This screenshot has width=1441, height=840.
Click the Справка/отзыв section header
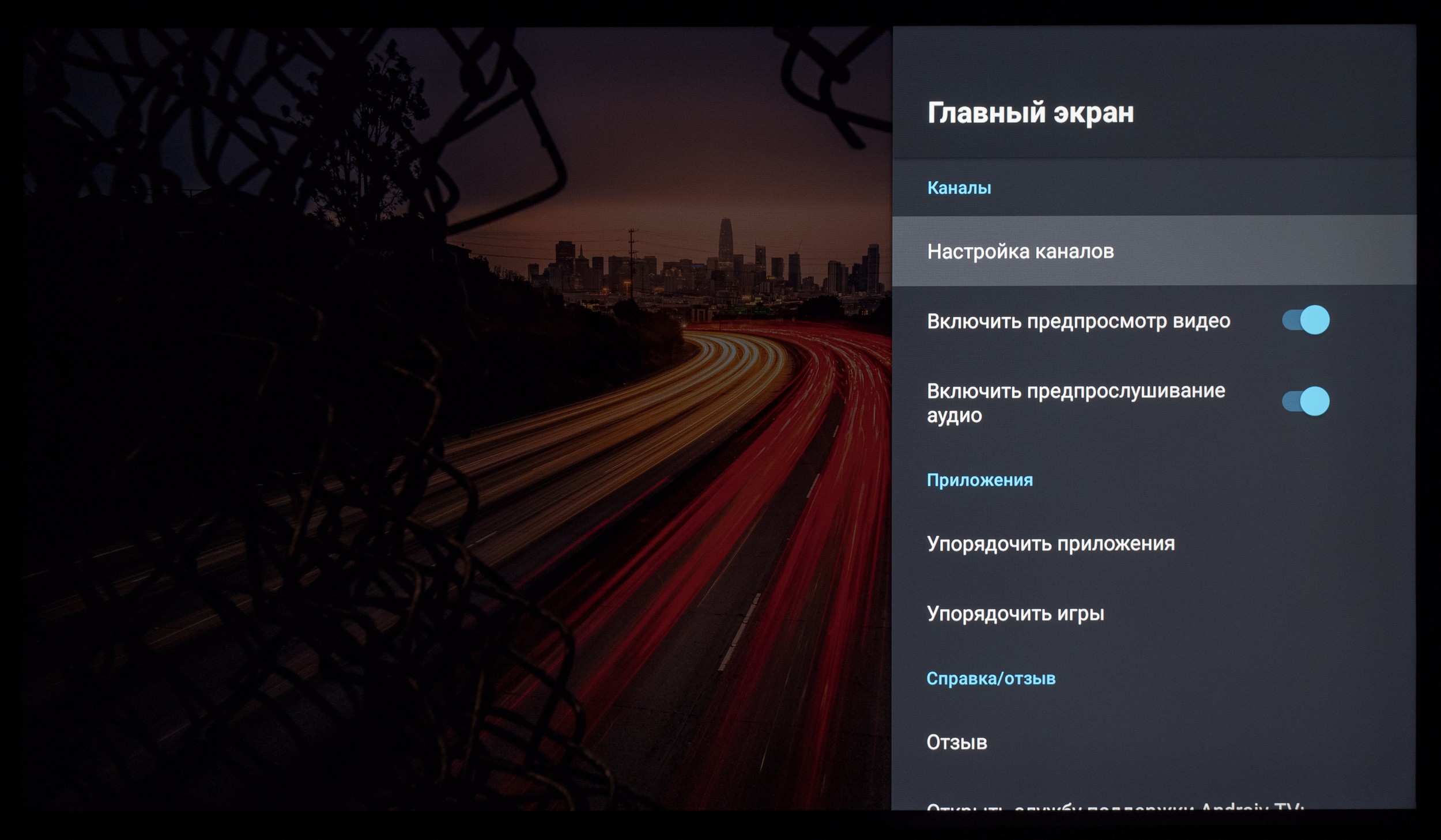[x=990, y=679]
